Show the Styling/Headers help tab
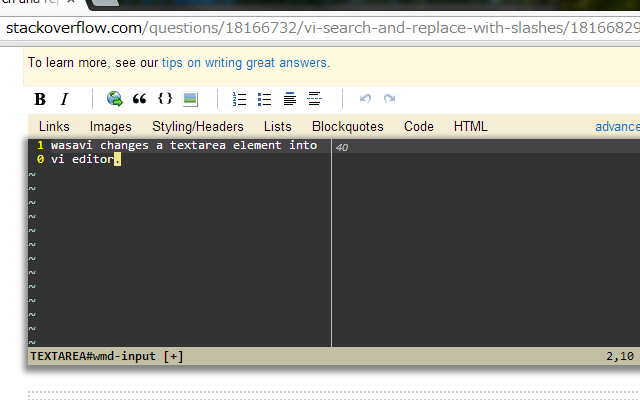Screen dimensions: 640x400 [198, 127]
